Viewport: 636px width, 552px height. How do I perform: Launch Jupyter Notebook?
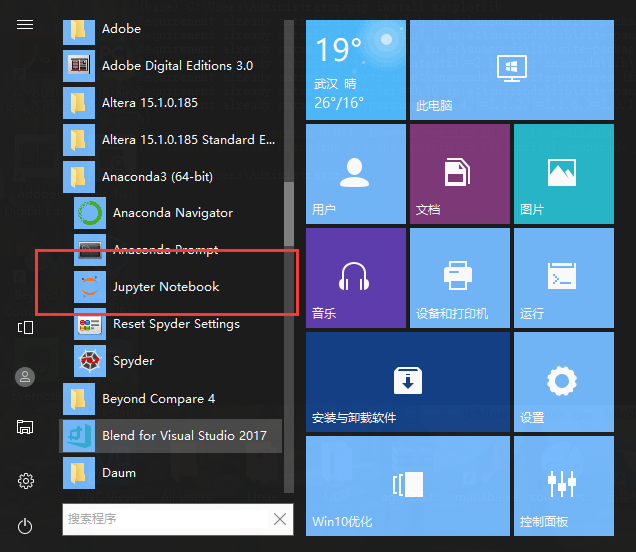coord(178,287)
